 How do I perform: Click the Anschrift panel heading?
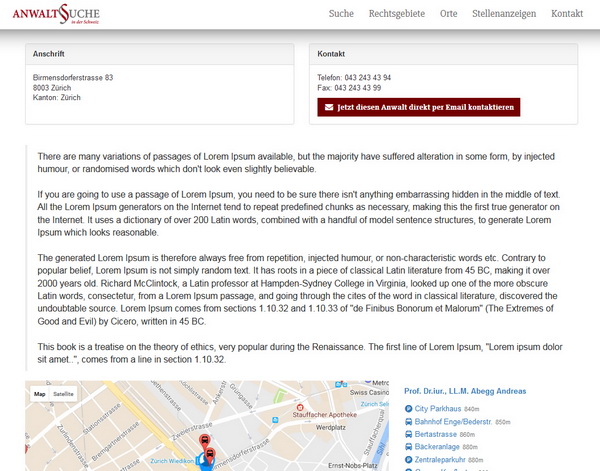coord(49,54)
